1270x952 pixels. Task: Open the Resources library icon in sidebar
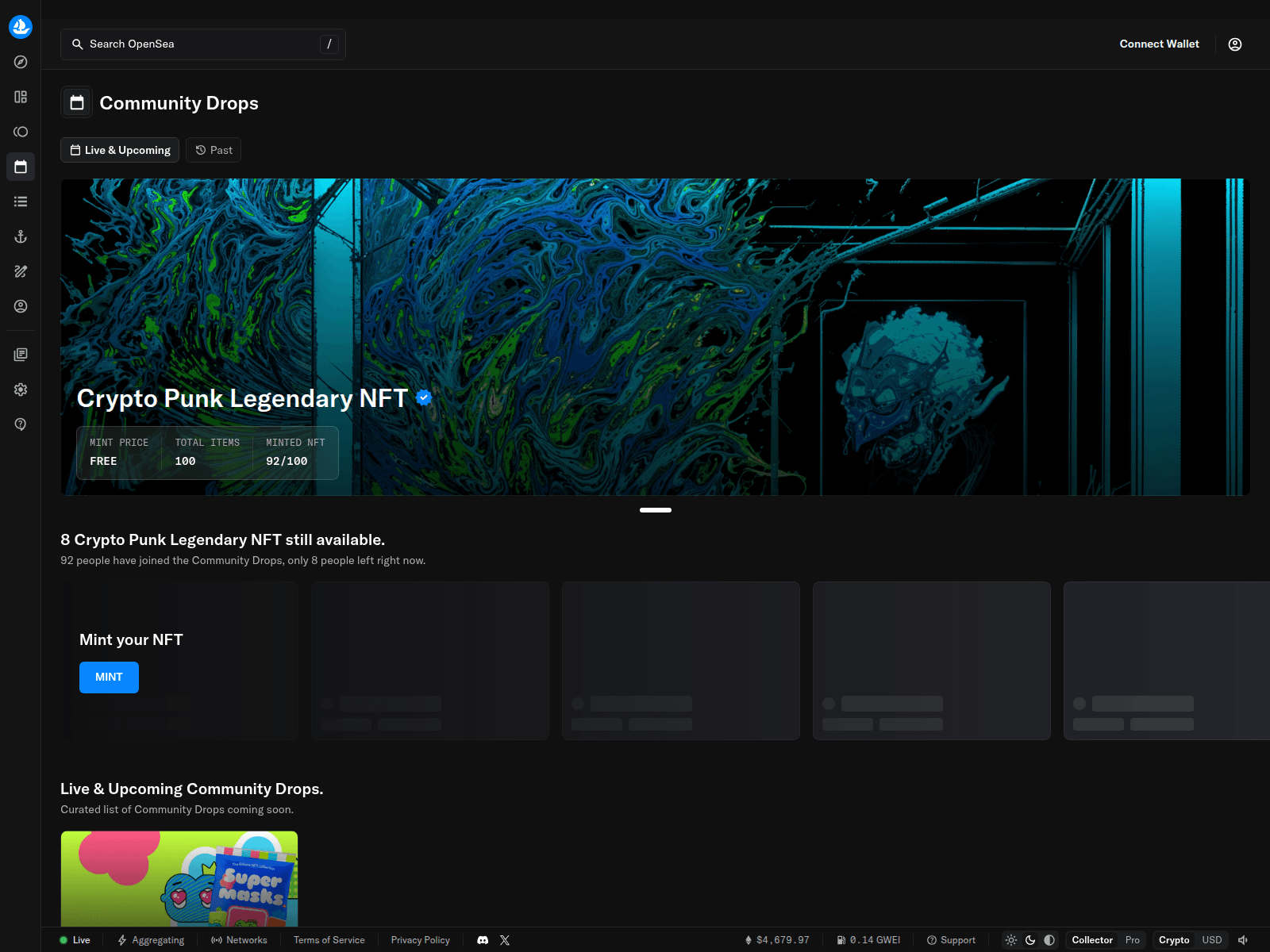tap(21, 355)
